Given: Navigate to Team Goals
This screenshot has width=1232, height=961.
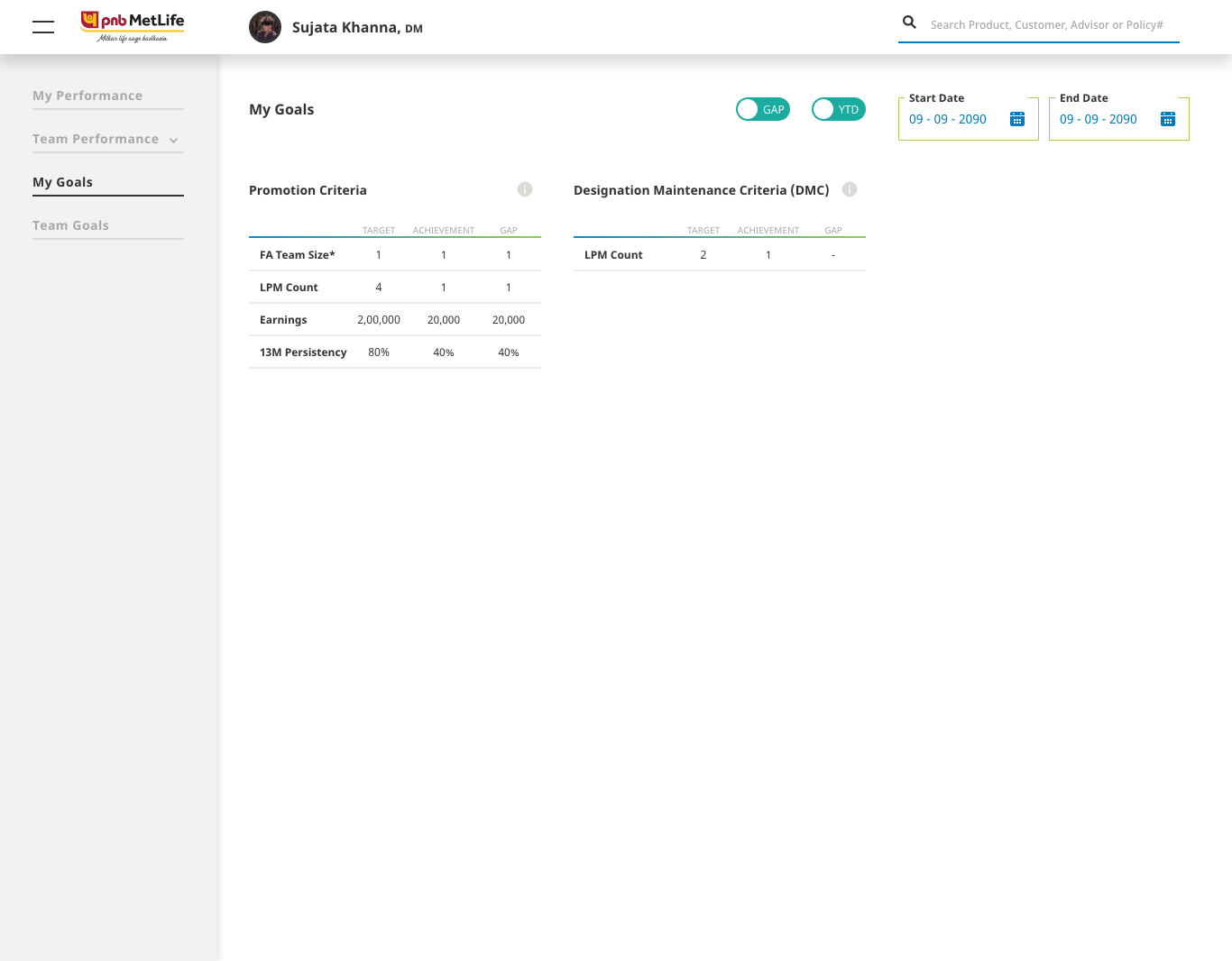Looking at the screenshot, I should pos(70,225).
